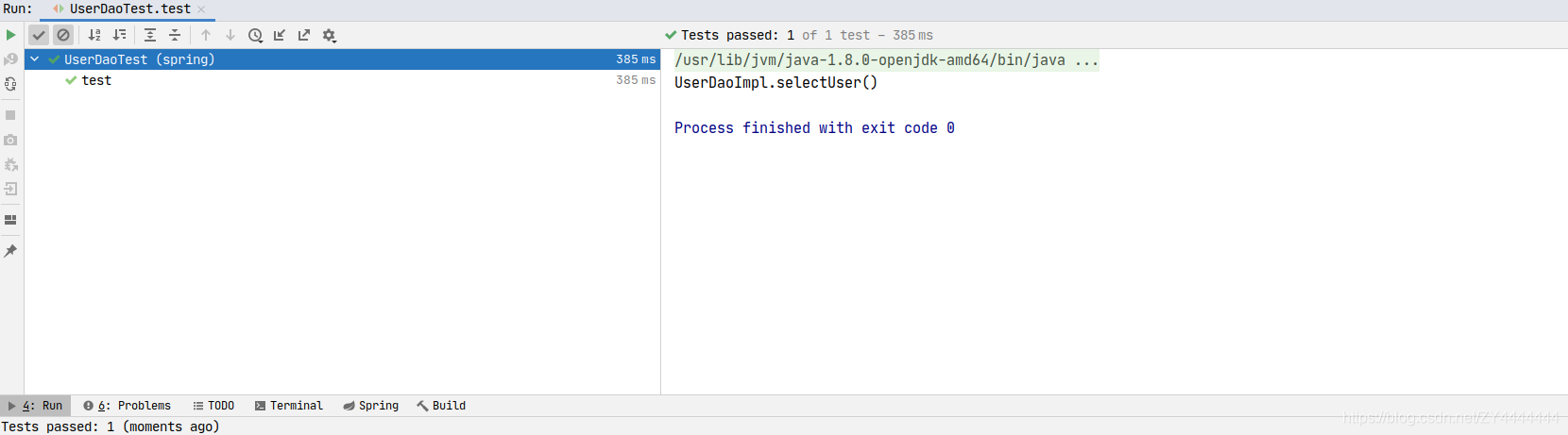Open the Build tool window

click(x=442, y=406)
